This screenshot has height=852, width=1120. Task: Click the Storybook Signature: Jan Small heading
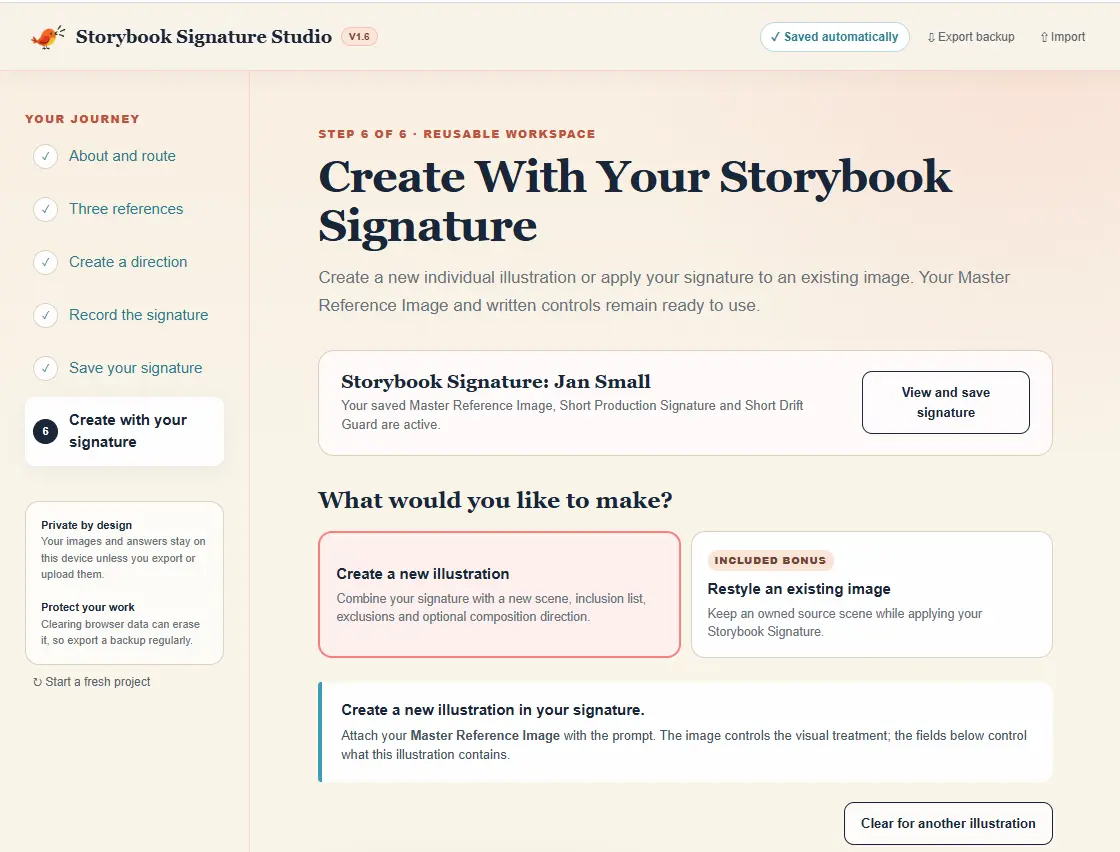[x=496, y=381]
